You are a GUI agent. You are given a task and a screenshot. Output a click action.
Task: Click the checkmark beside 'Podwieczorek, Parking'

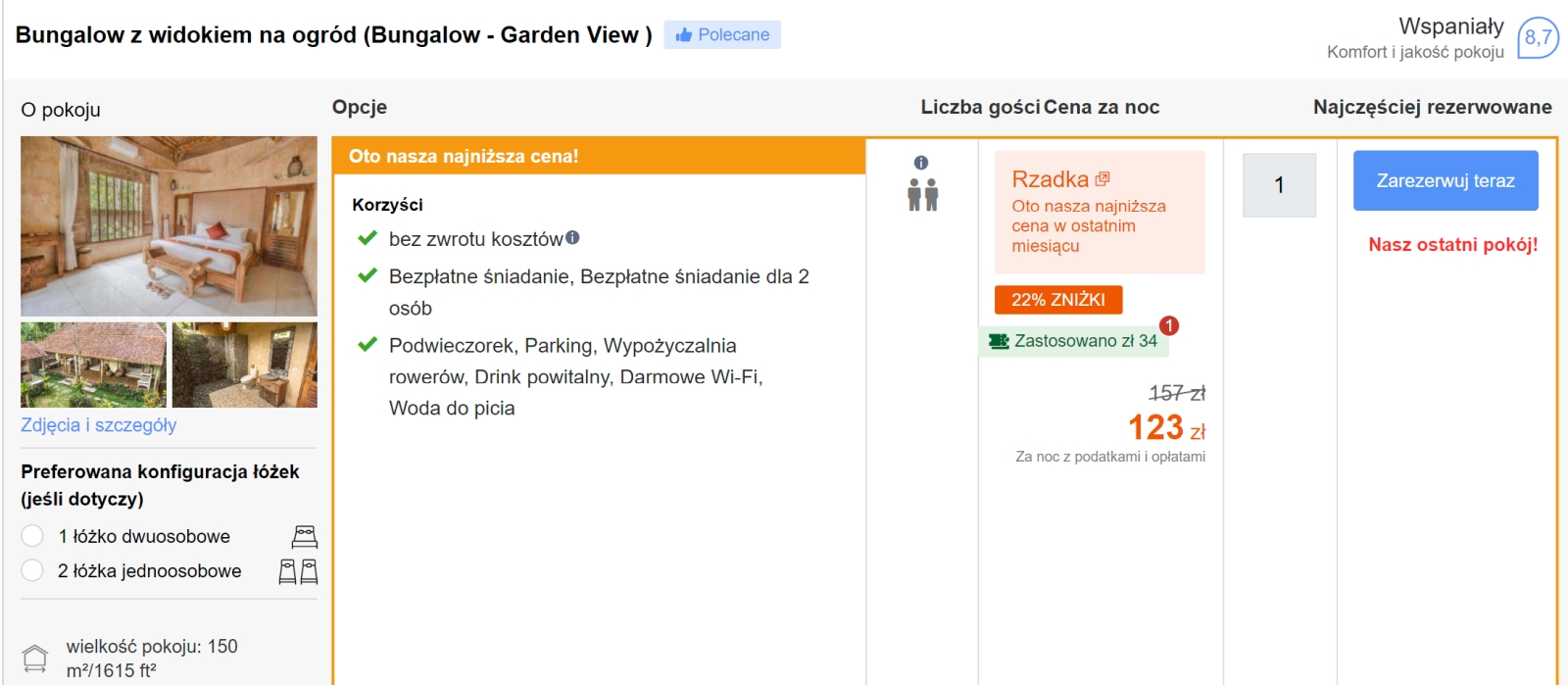point(367,344)
